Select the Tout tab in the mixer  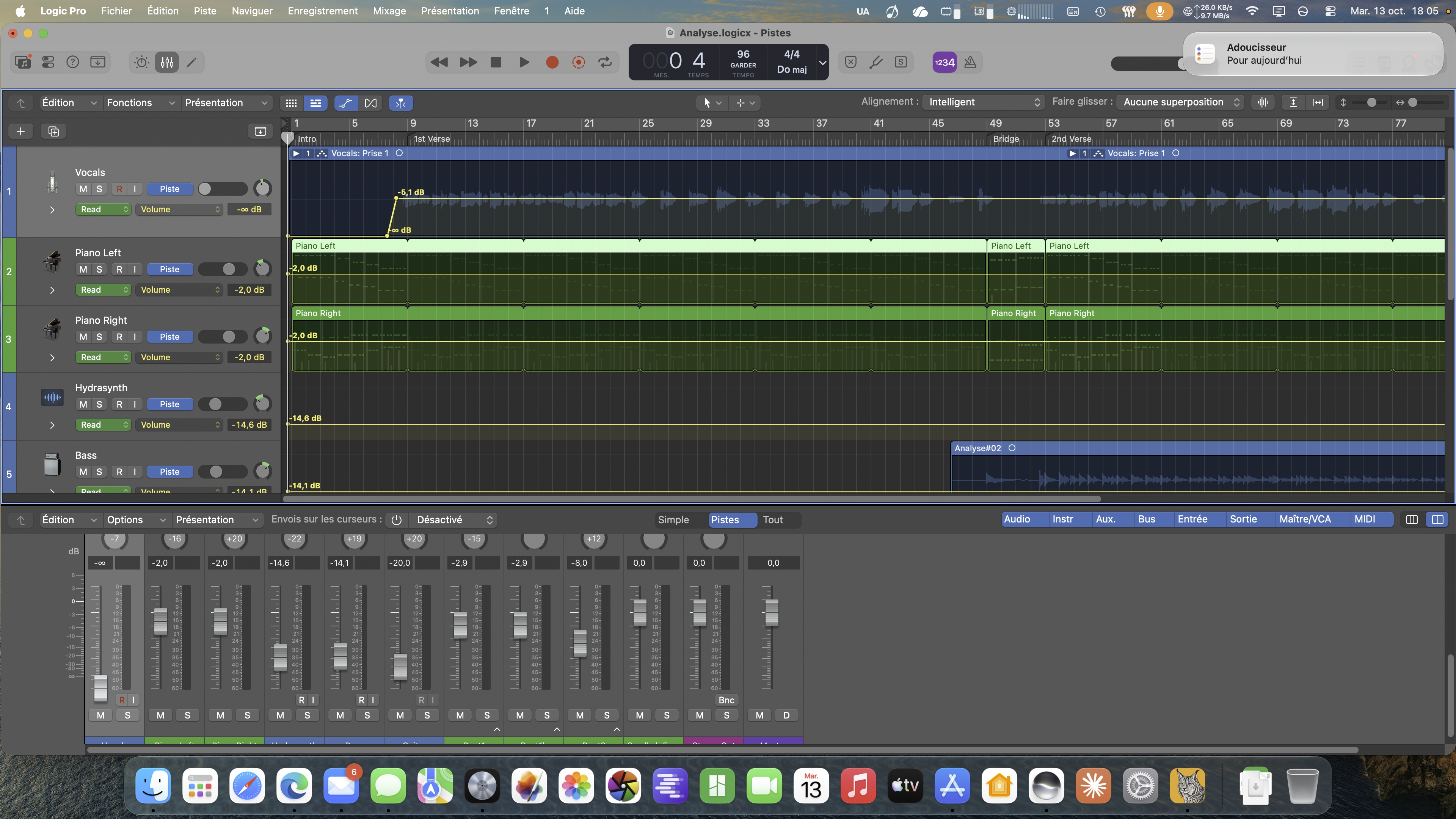tap(773, 520)
